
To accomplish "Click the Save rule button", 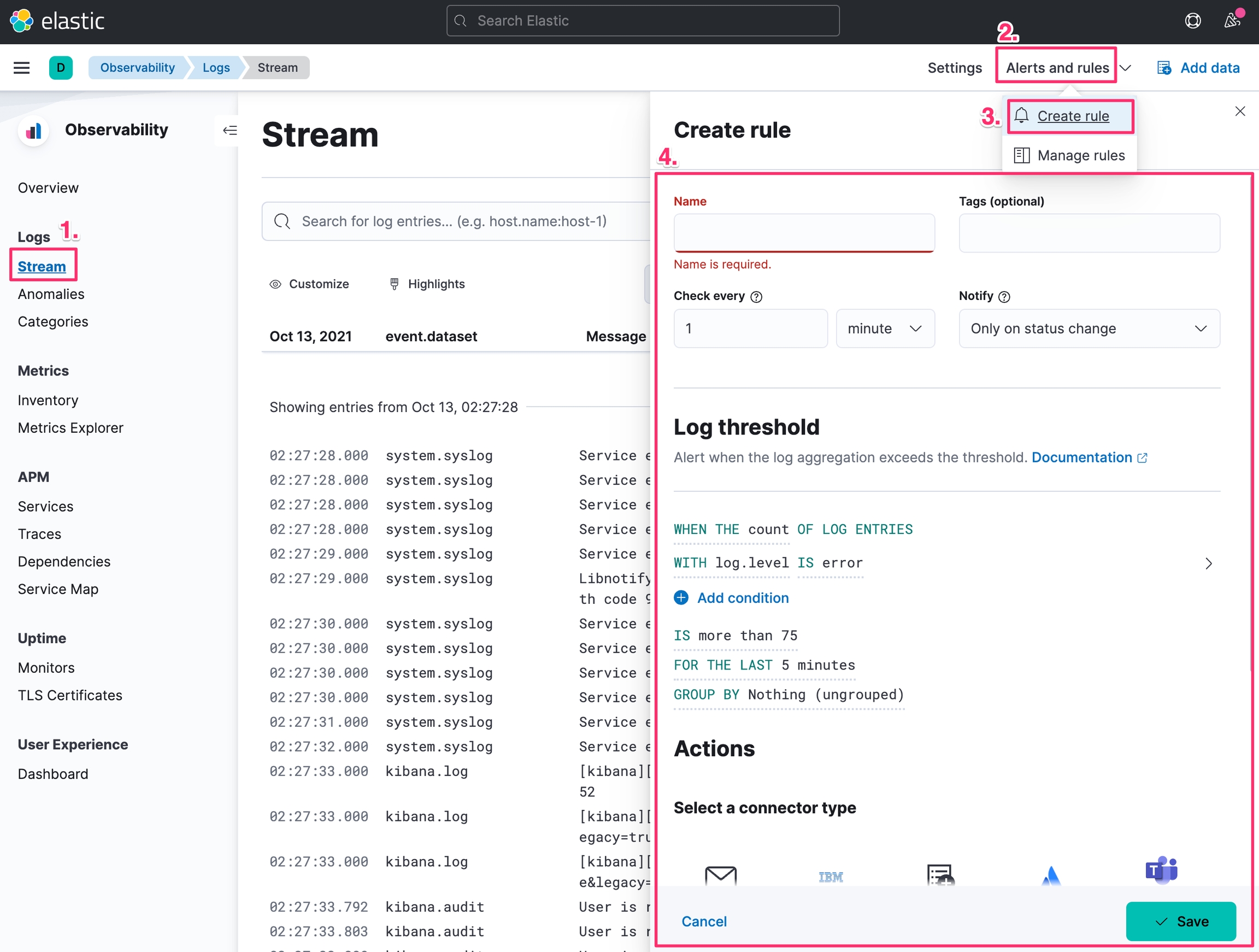I will click(x=1180, y=921).
